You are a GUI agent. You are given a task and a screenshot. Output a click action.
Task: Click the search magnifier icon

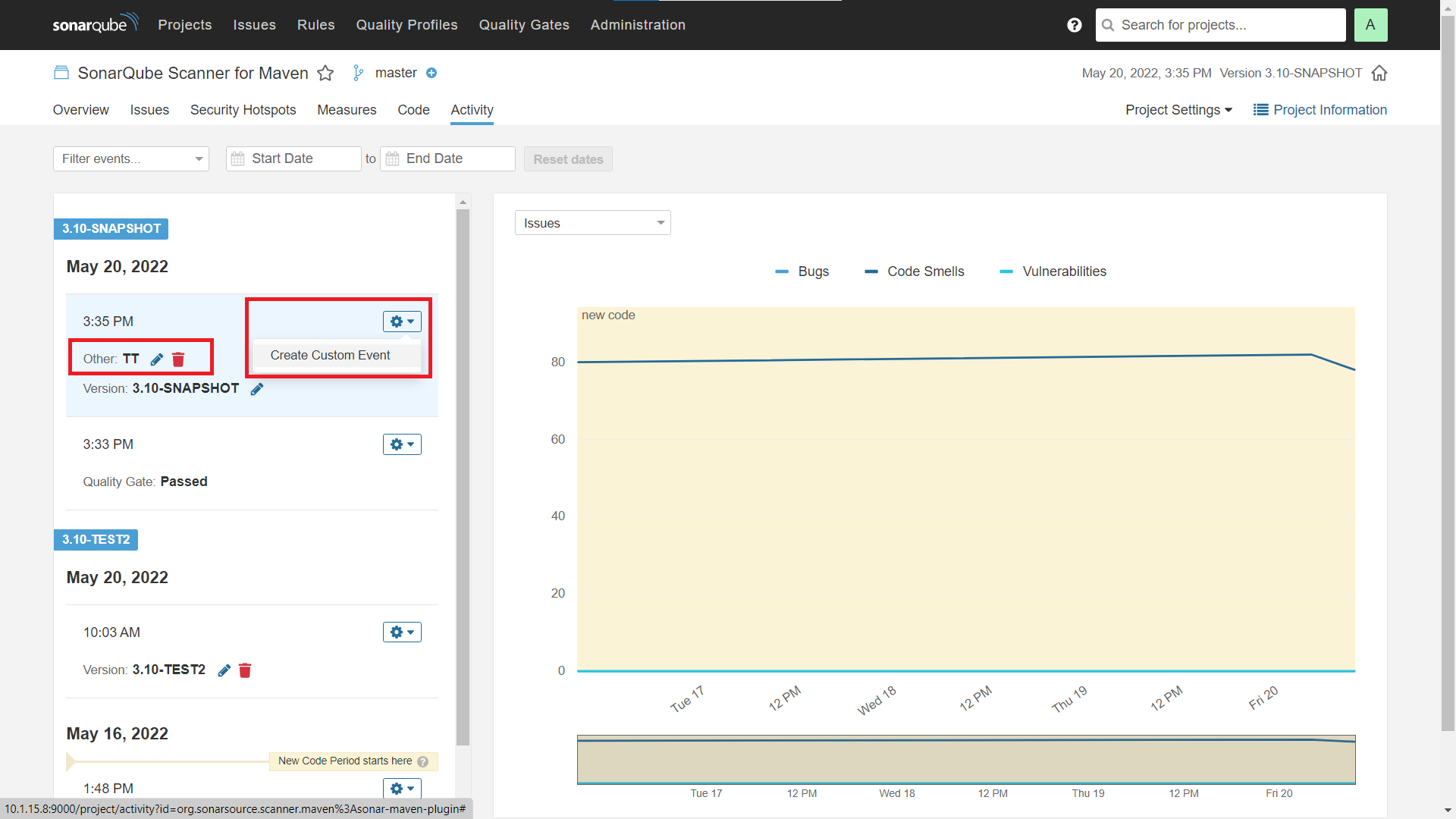click(x=1108, y=25)
